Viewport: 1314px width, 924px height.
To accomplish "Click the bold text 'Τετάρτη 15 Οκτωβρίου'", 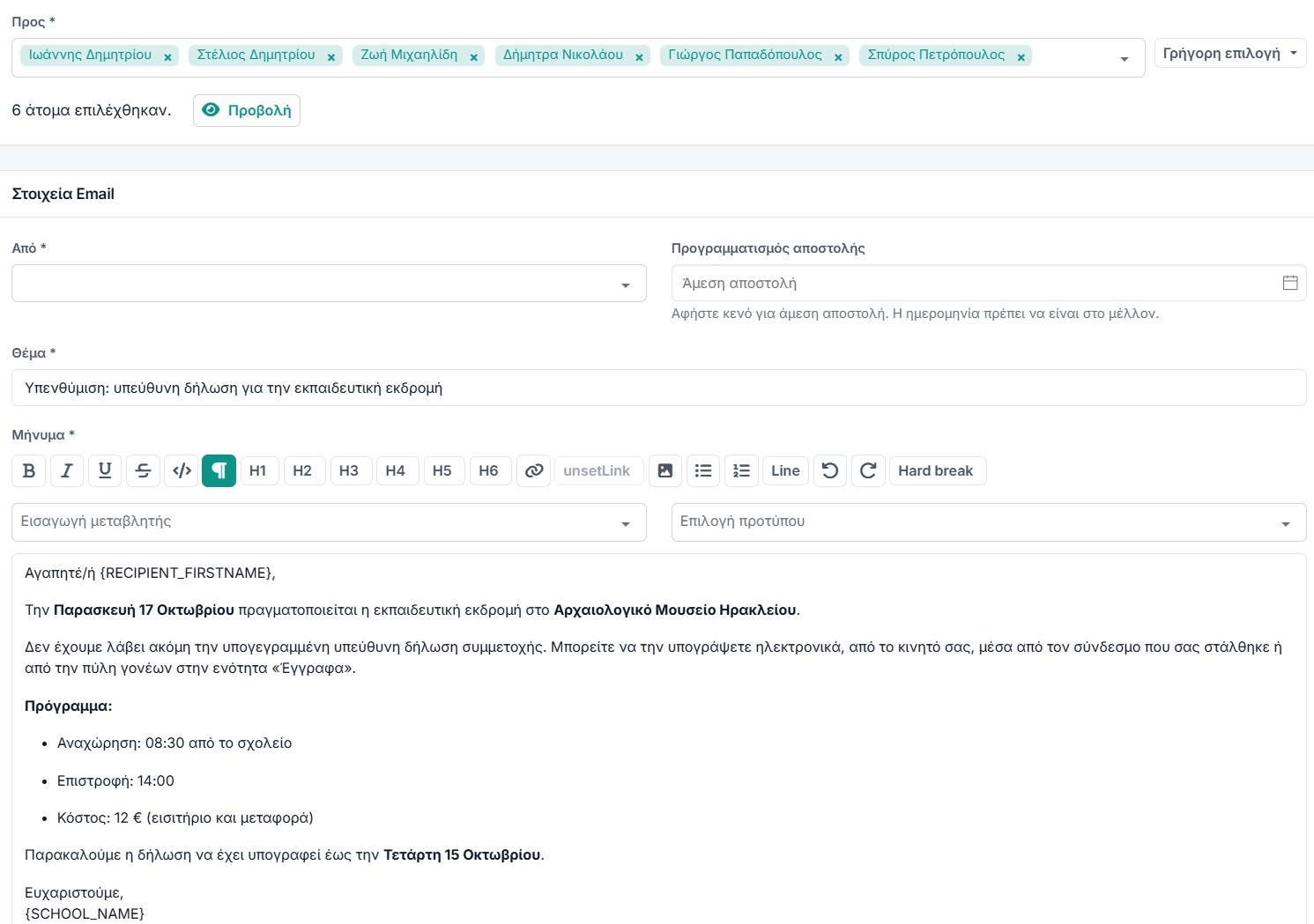I will pos(462,855).
